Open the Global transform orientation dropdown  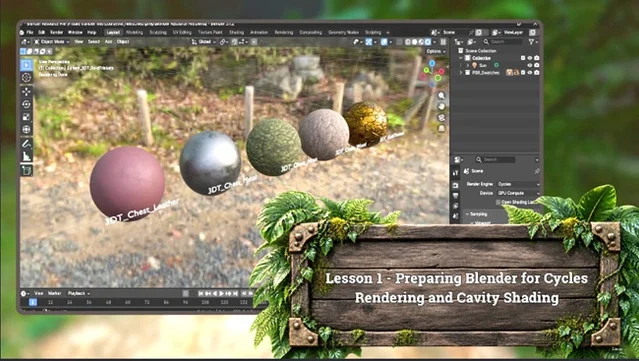click(x=204, y=42)
